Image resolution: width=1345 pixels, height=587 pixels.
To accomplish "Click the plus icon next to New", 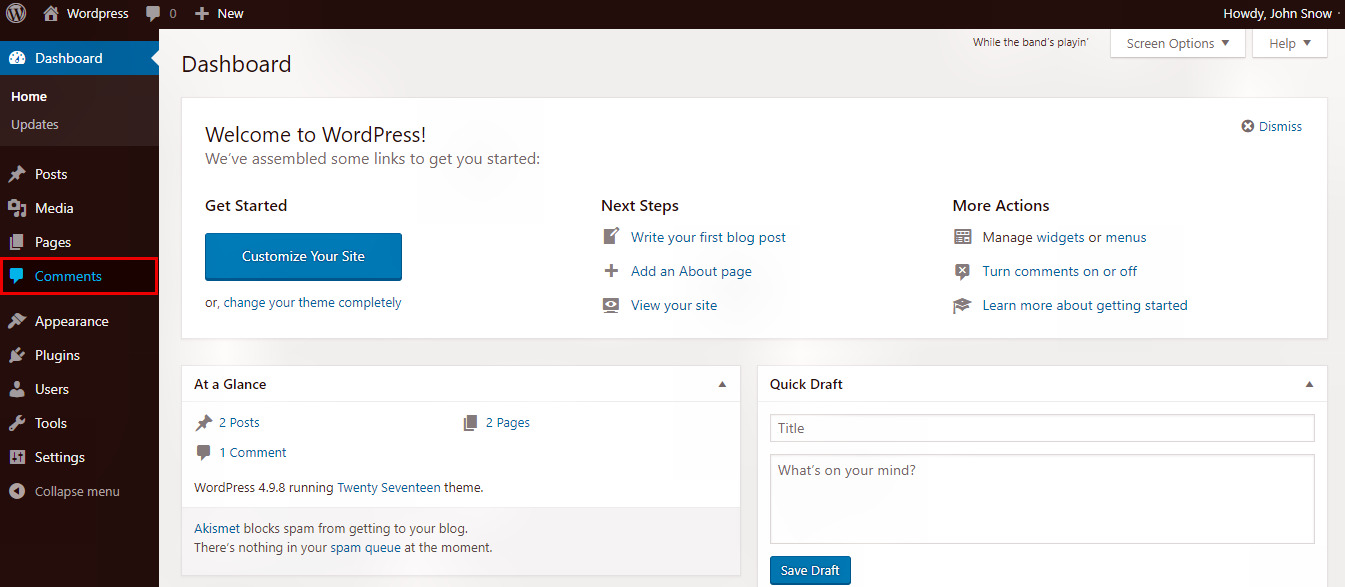I will (202, 14).
